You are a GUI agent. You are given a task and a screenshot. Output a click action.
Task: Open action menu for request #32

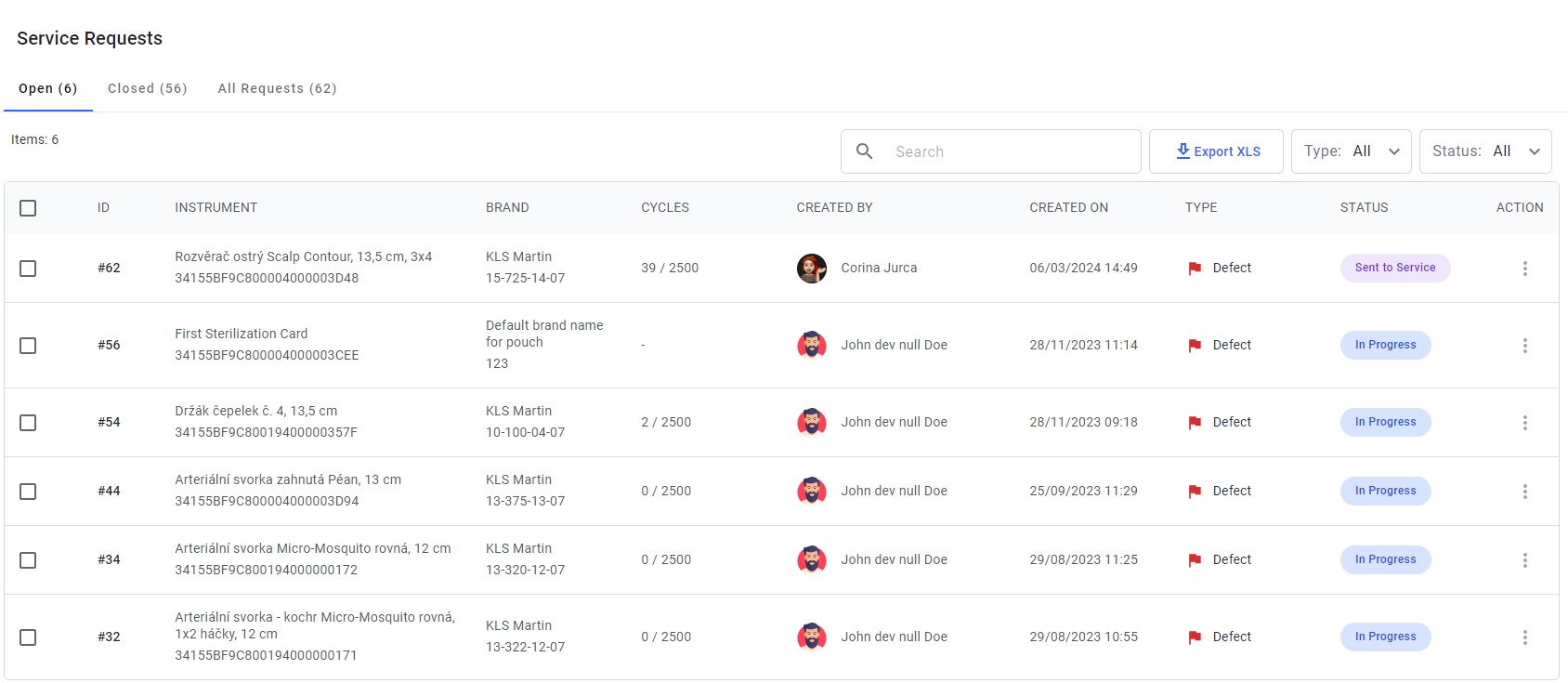1524,637
